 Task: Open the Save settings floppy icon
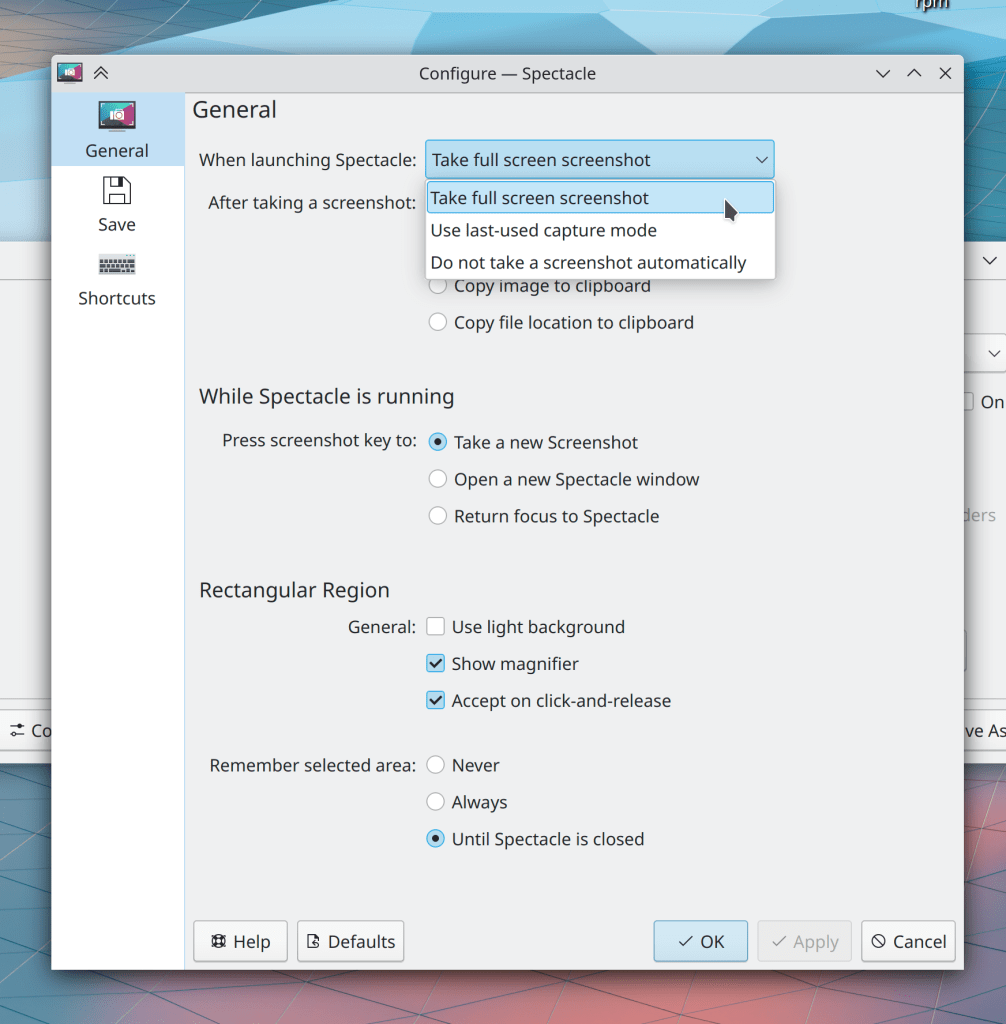(x=117, y=190)
